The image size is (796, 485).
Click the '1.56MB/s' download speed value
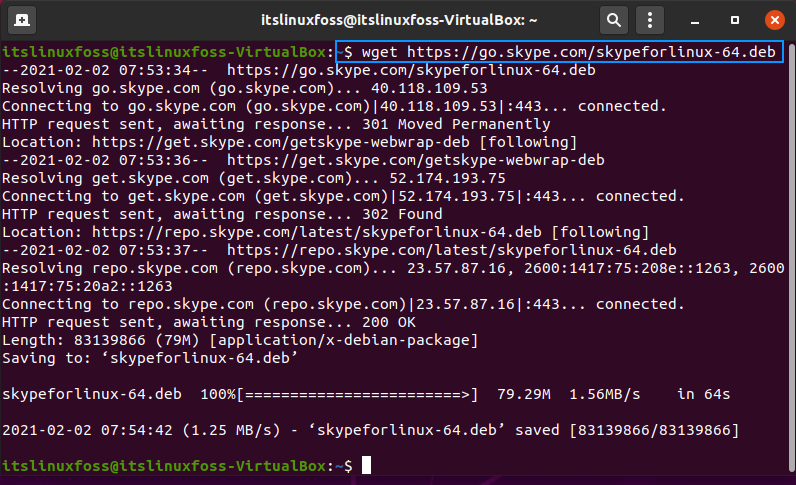pyautogui.click(x=605, y=394)
